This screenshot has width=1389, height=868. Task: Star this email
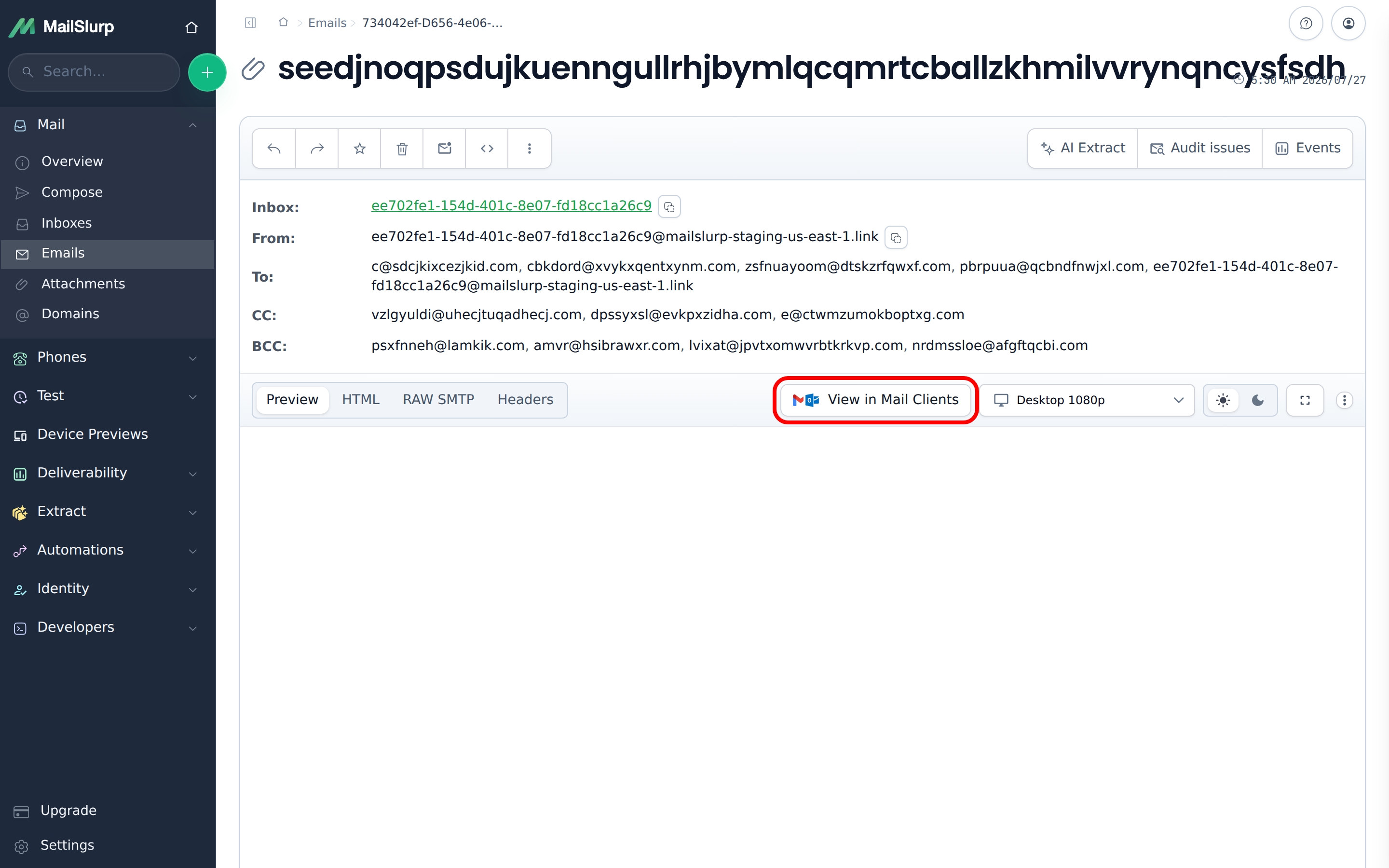(x=359, y=149)
